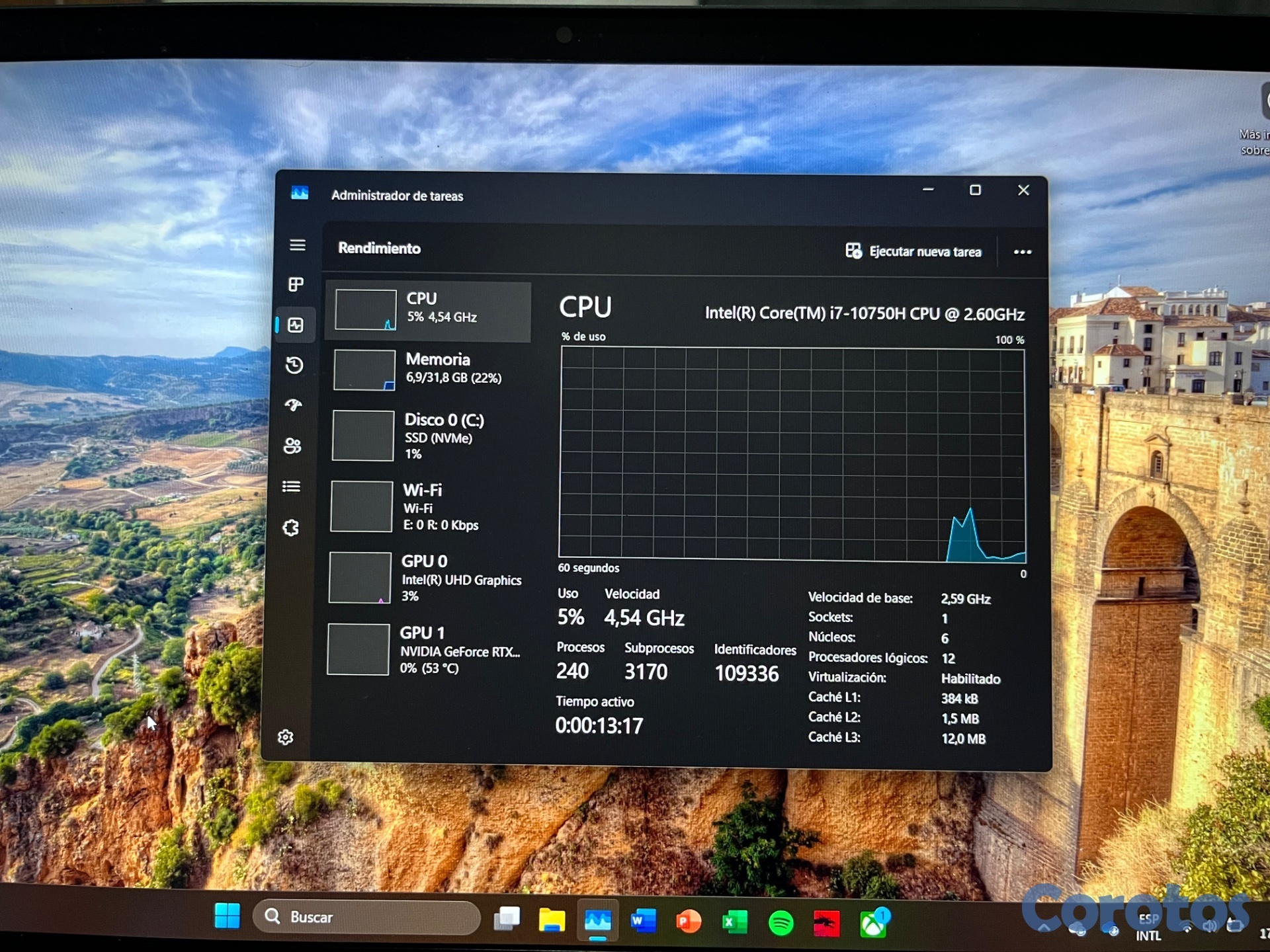
Task: Open the Startup apps icon
Action: tap(294, 405)
